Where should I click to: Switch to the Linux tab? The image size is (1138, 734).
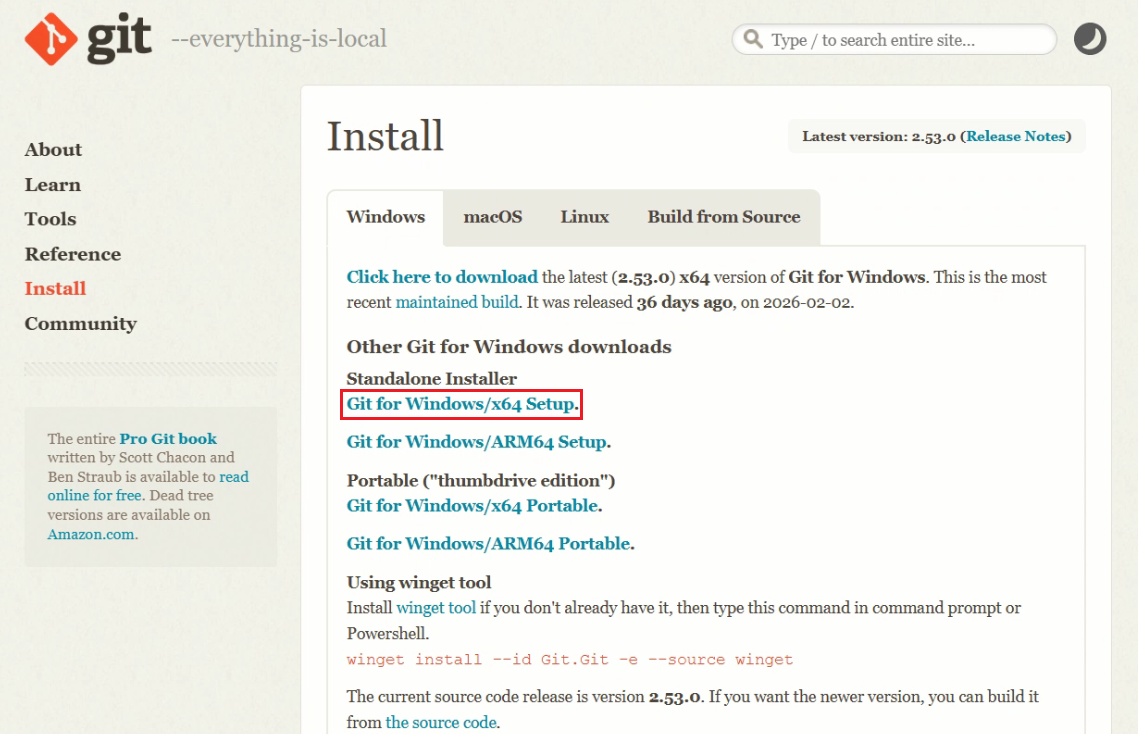coord(584,217)
